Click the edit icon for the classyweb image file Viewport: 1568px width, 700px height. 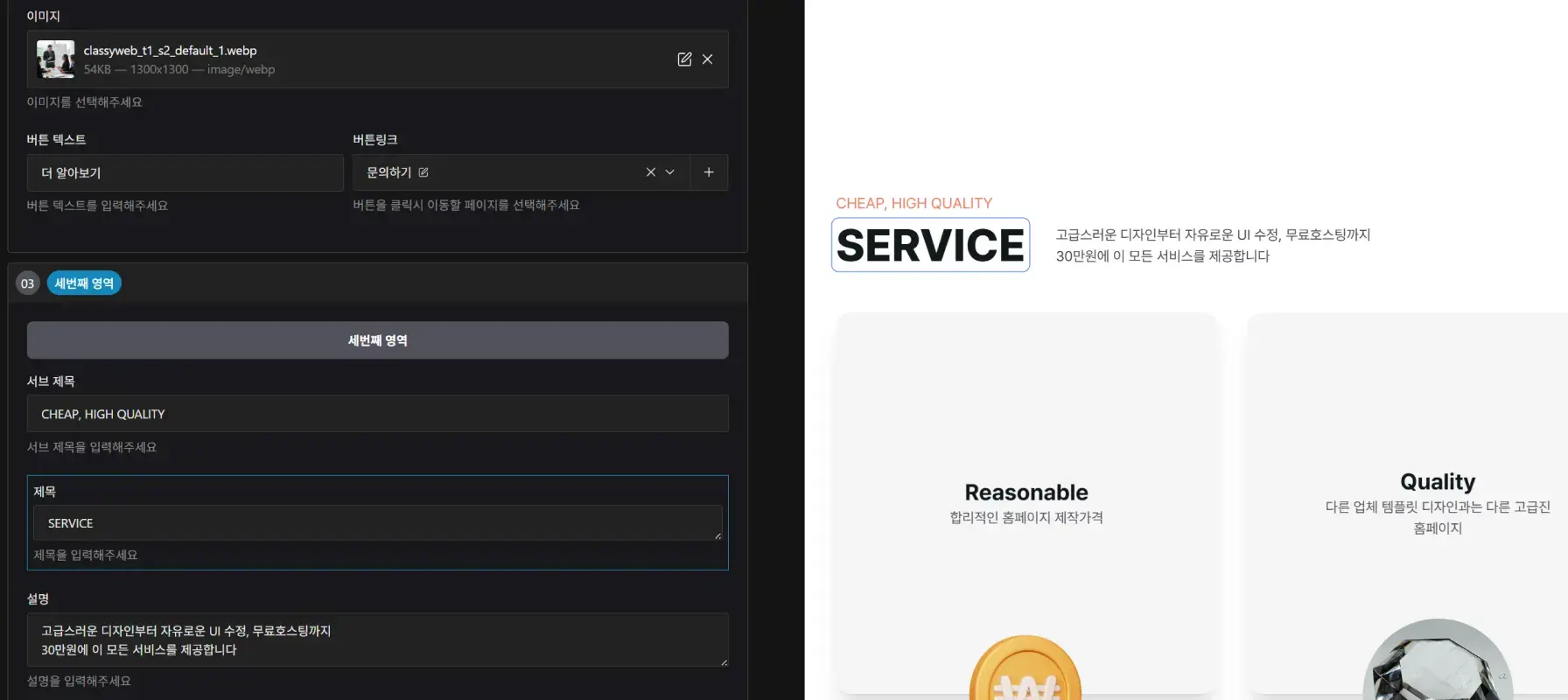[x=684, y=59]
